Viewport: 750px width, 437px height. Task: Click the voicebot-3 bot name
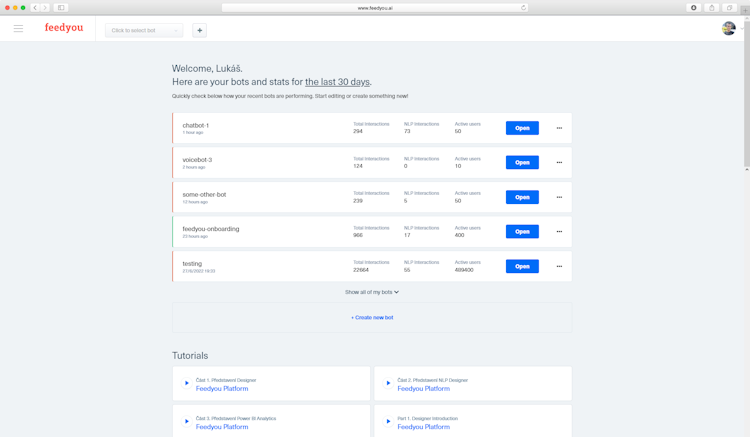197,160
